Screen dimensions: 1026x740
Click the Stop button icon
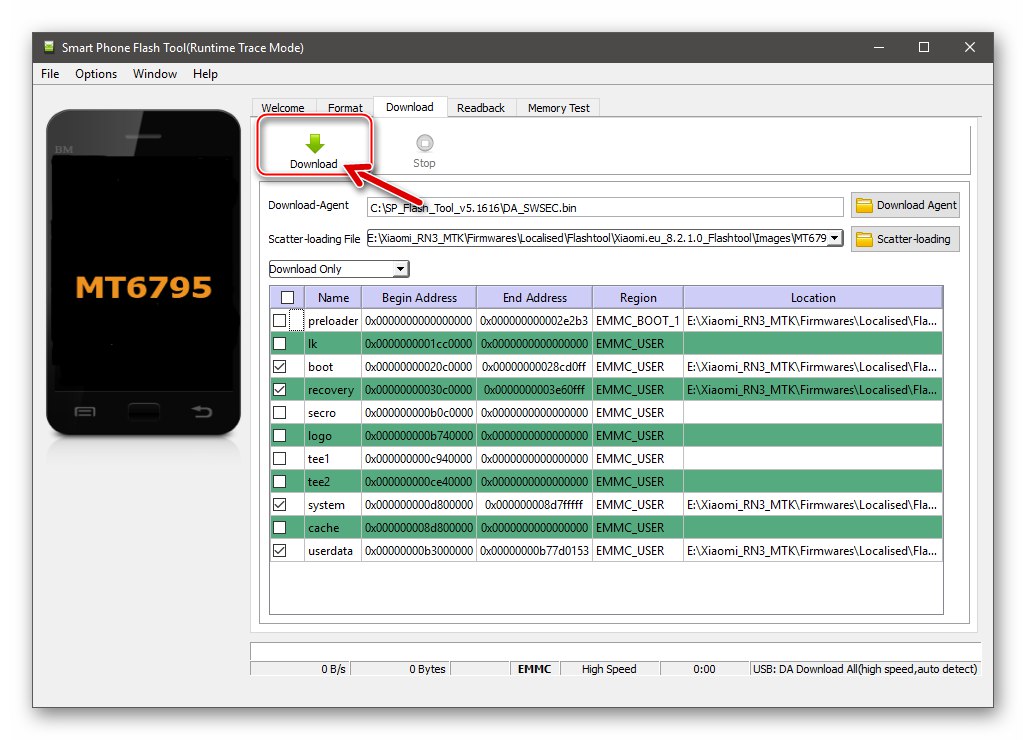pos(425,143)
